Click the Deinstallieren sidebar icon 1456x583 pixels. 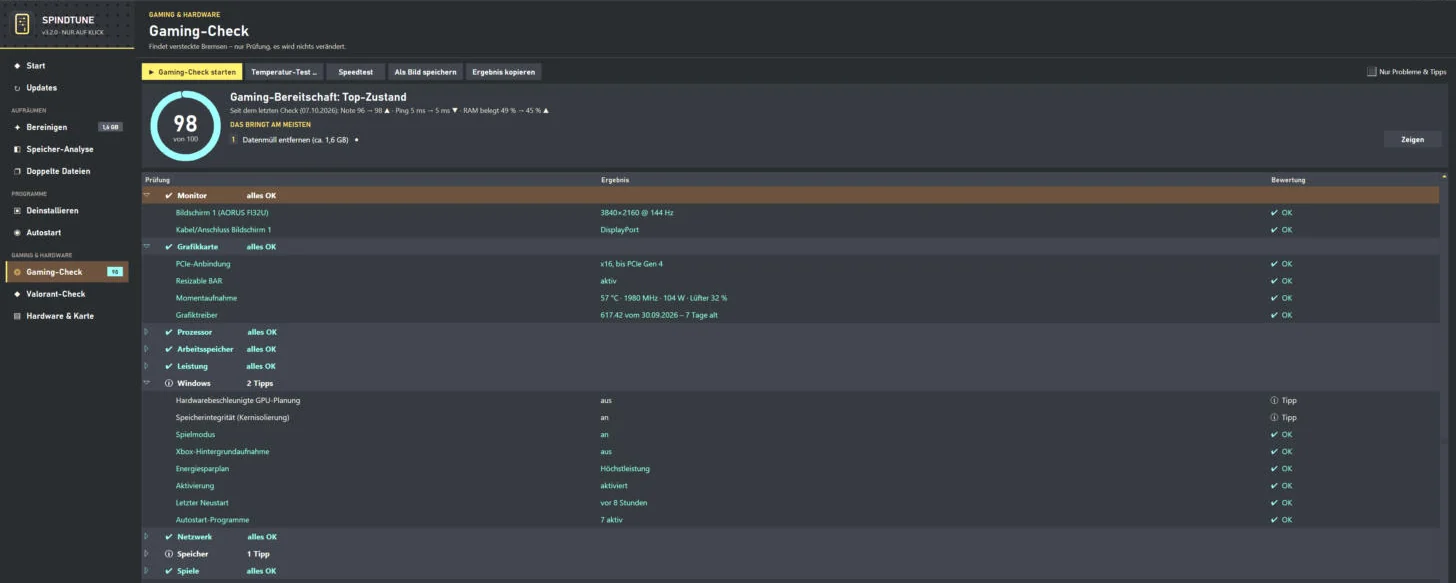17,211
